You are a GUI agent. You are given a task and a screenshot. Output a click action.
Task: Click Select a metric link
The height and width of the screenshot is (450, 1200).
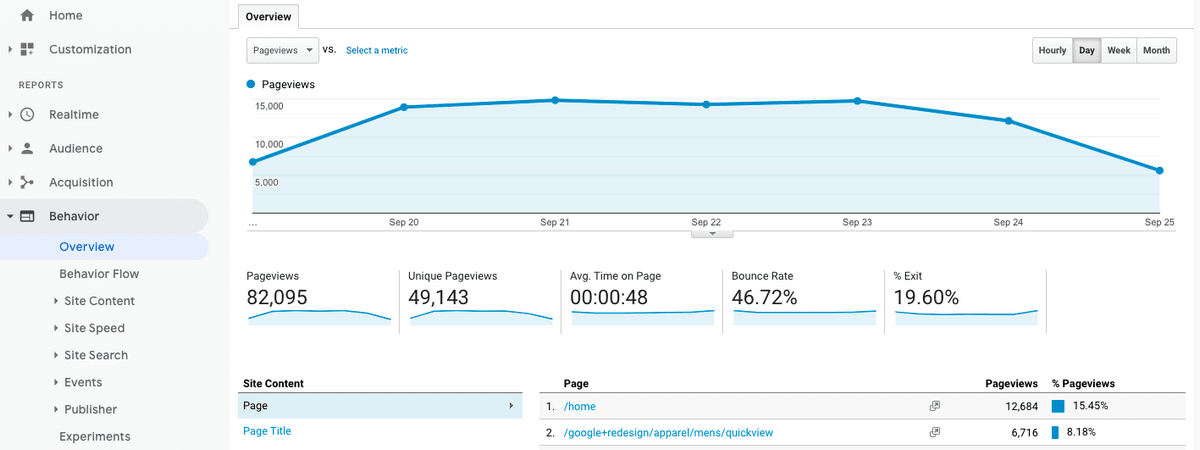point(377,50)
